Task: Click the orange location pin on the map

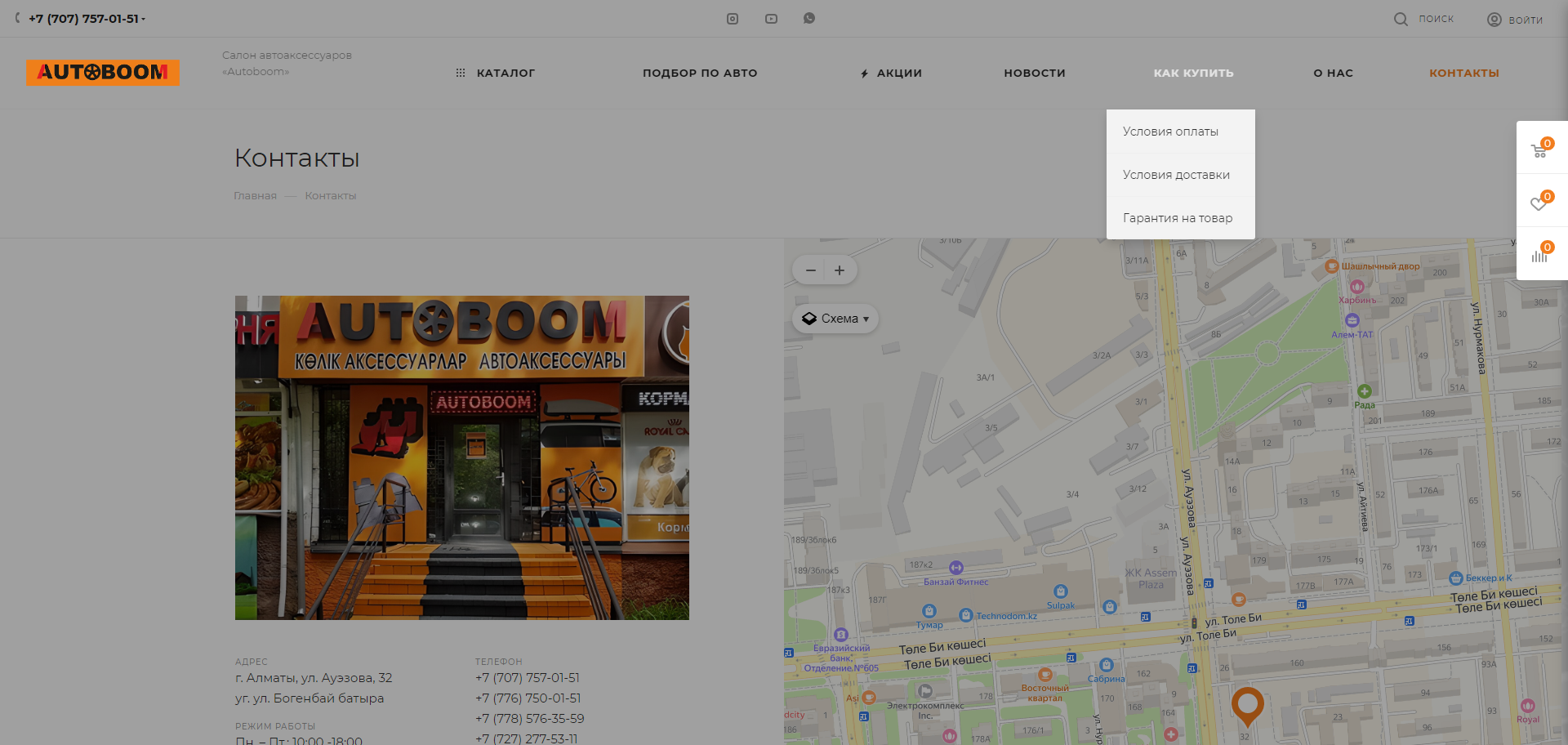Action: pyautogui.click(x=1247, y=706)
